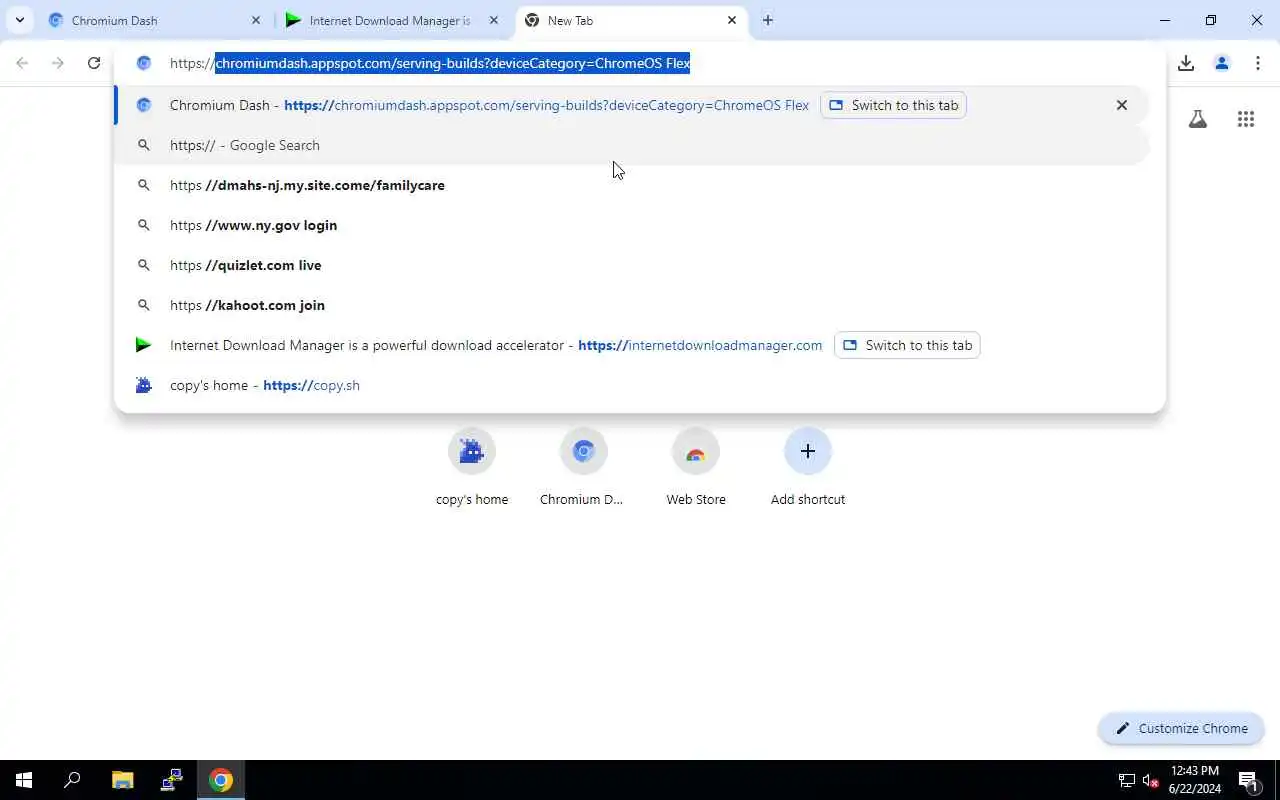Open Web Store shortcut tile
The image size is (1280, 800).
696,467
